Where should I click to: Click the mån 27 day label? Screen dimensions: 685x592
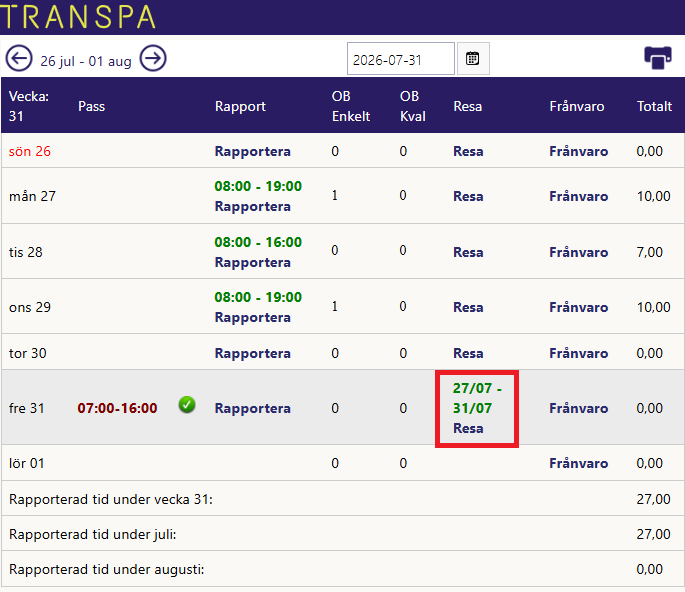(x=32, y=196)
